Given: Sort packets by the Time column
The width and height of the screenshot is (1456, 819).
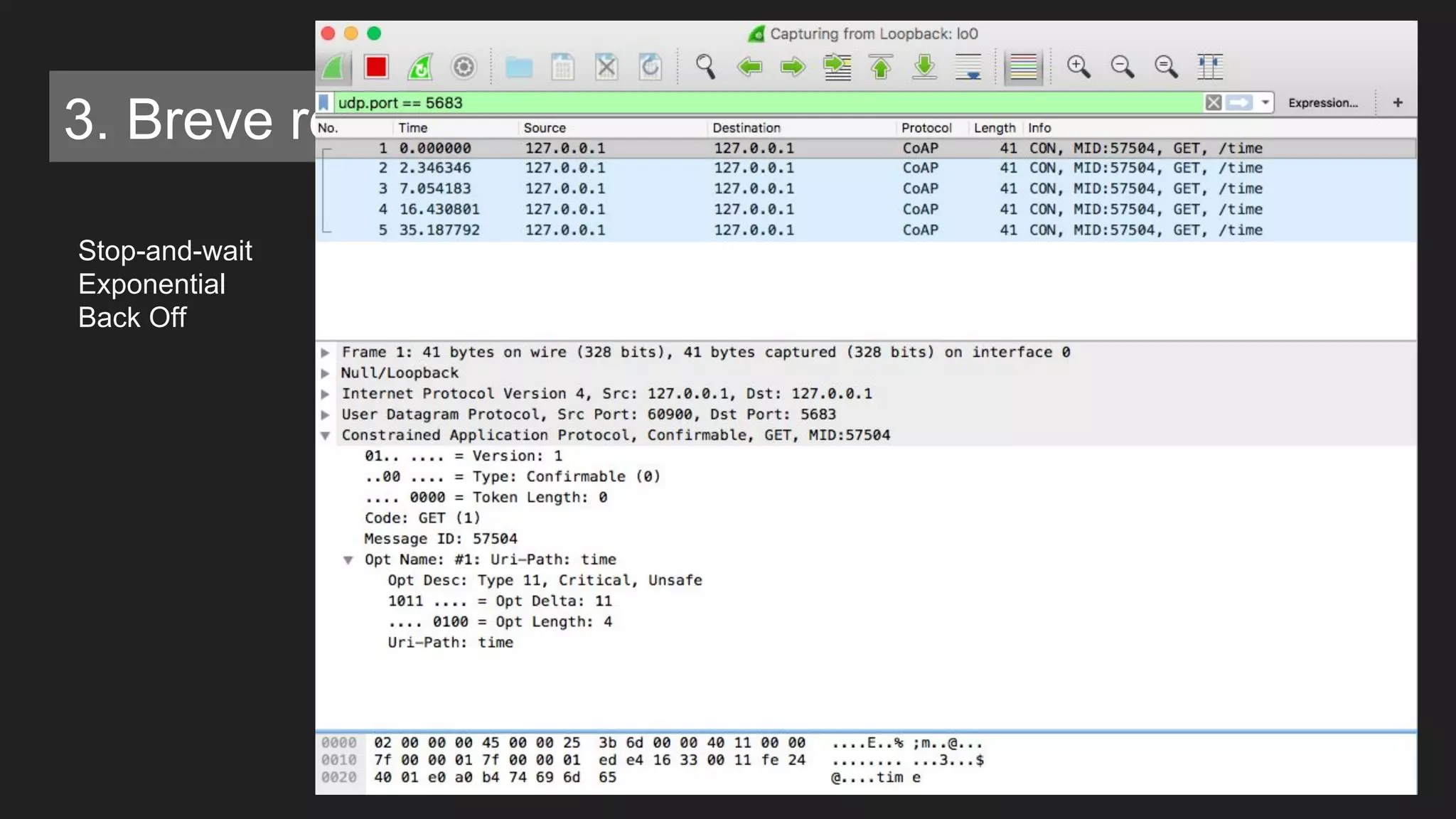Looking at the screenshot, I should click(x=413, y=128).
